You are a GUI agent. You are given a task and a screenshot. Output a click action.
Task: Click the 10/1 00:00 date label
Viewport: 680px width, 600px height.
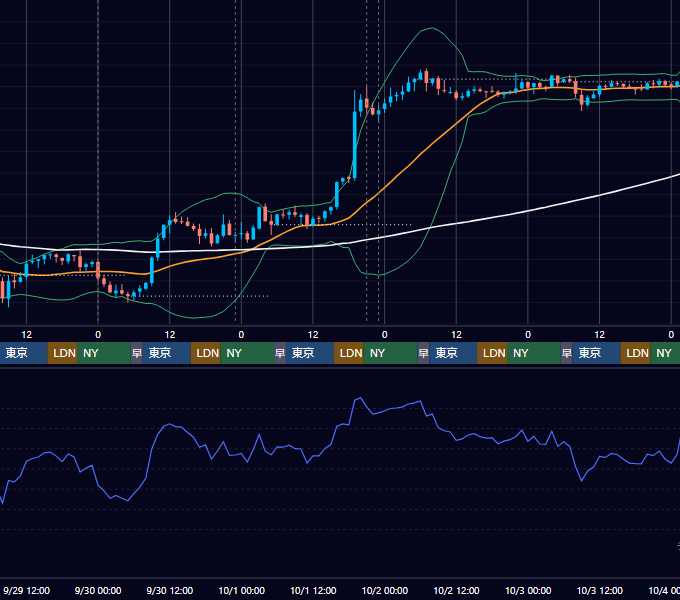242,590
